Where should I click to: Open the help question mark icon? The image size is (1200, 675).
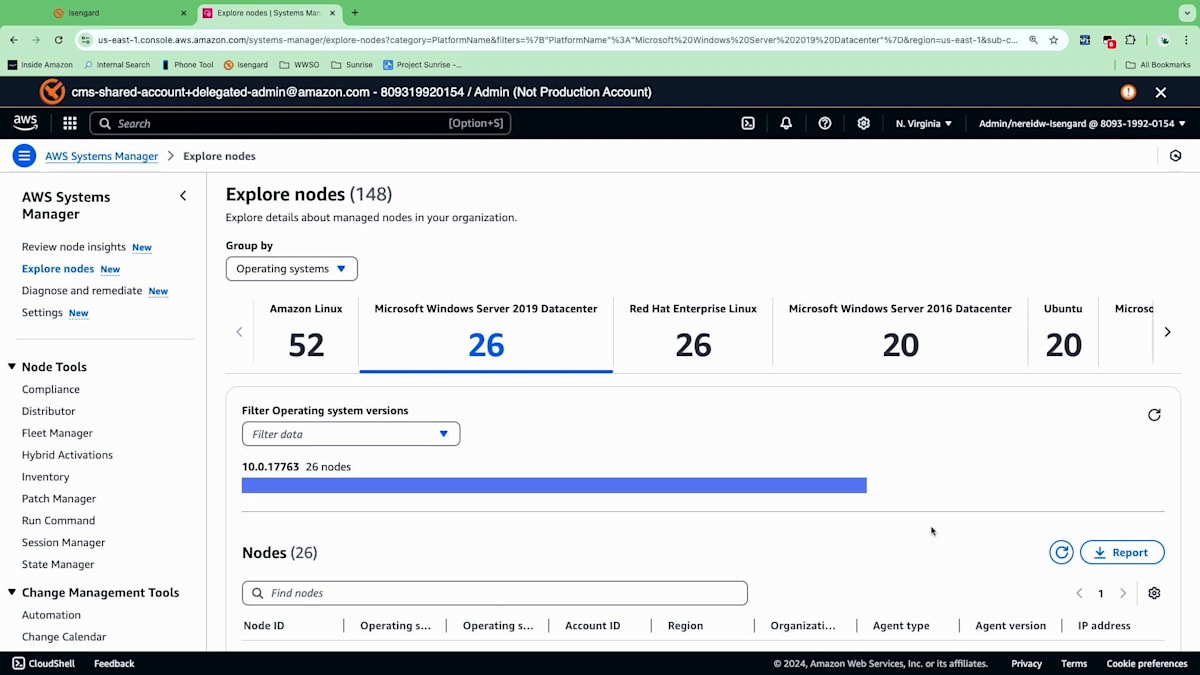(x=825, y=123)
